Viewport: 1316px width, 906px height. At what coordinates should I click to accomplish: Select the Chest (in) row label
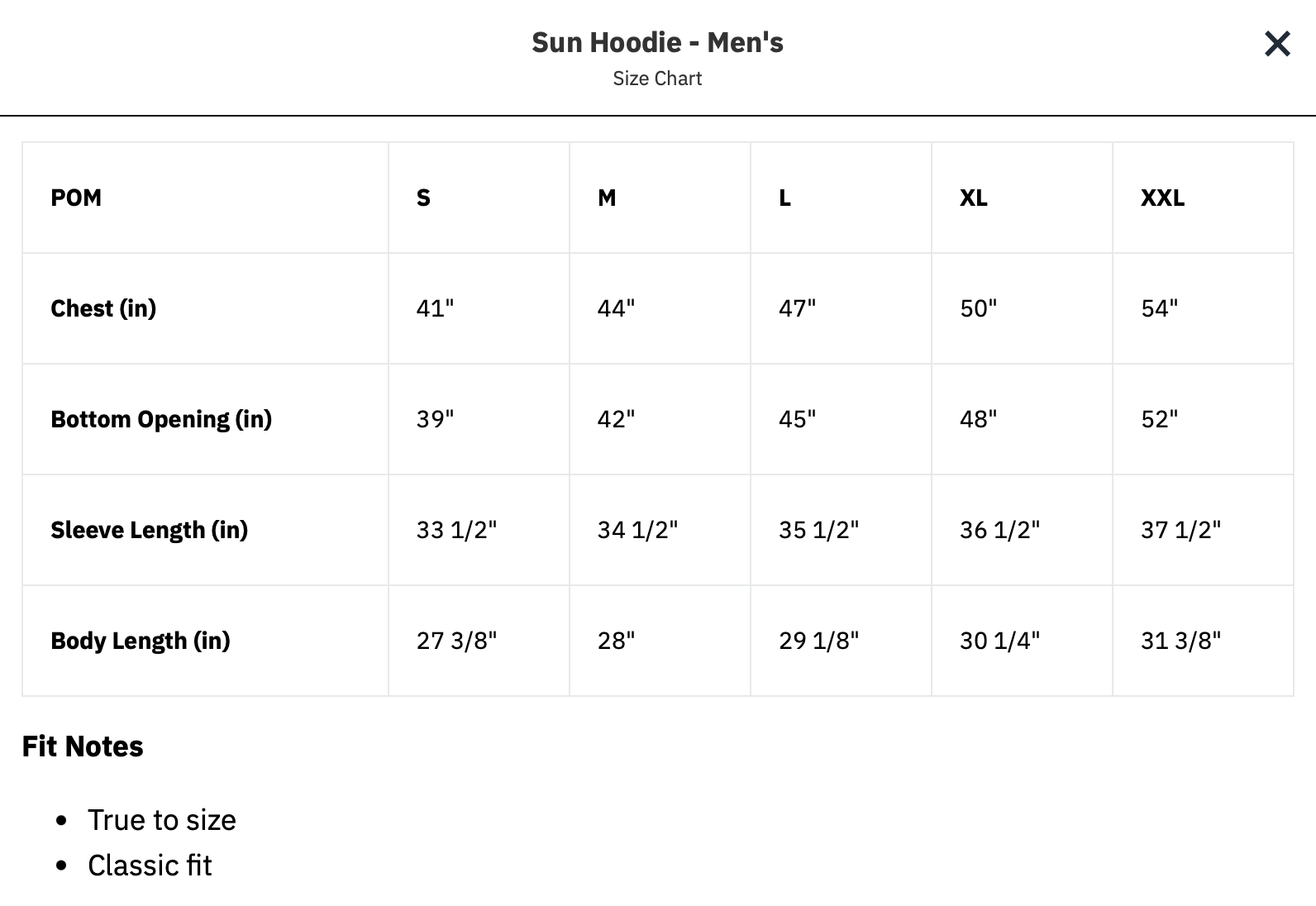[x=103, y=308]
